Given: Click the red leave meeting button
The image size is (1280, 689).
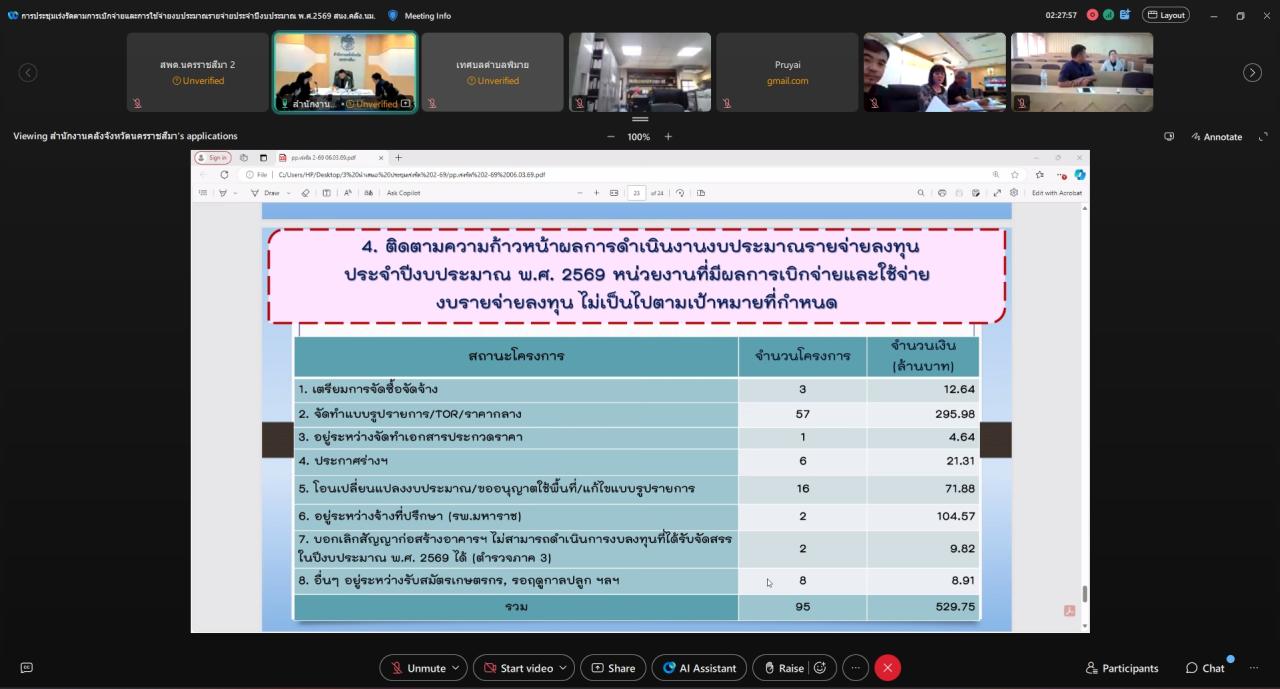Looking at the screenshot, I should (887, 668).
